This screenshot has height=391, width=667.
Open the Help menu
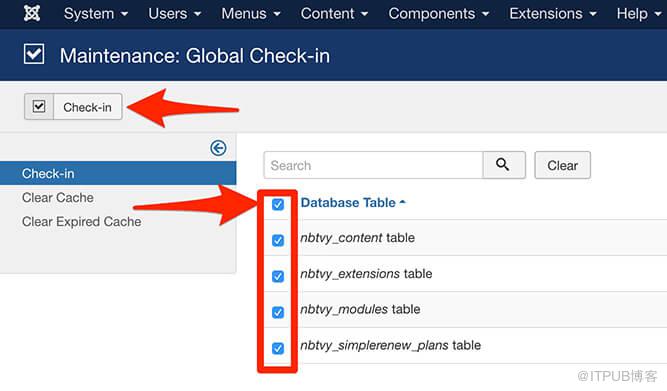[x=639, y=14]
